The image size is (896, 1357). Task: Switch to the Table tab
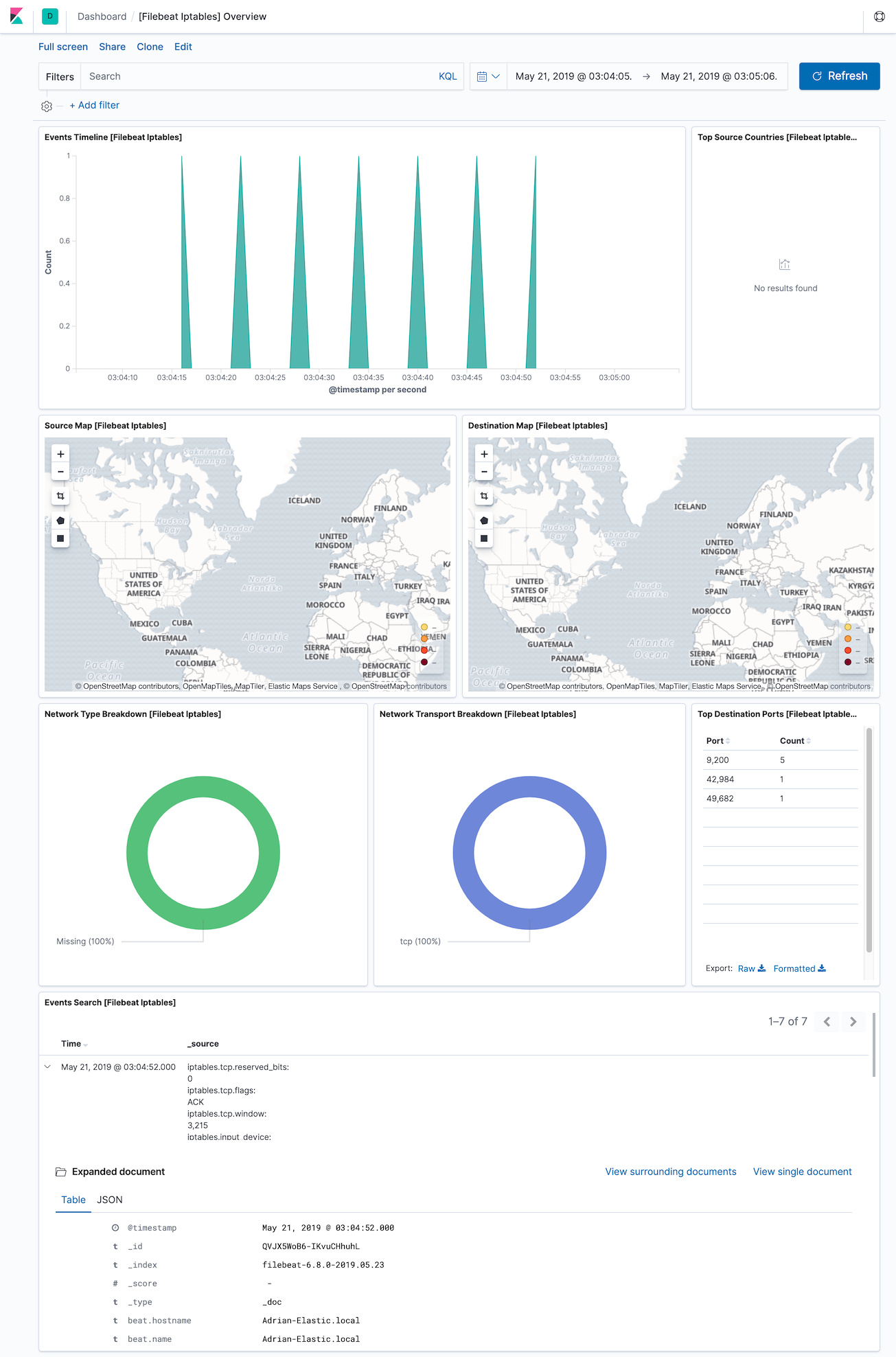[x=73, y=1200]
